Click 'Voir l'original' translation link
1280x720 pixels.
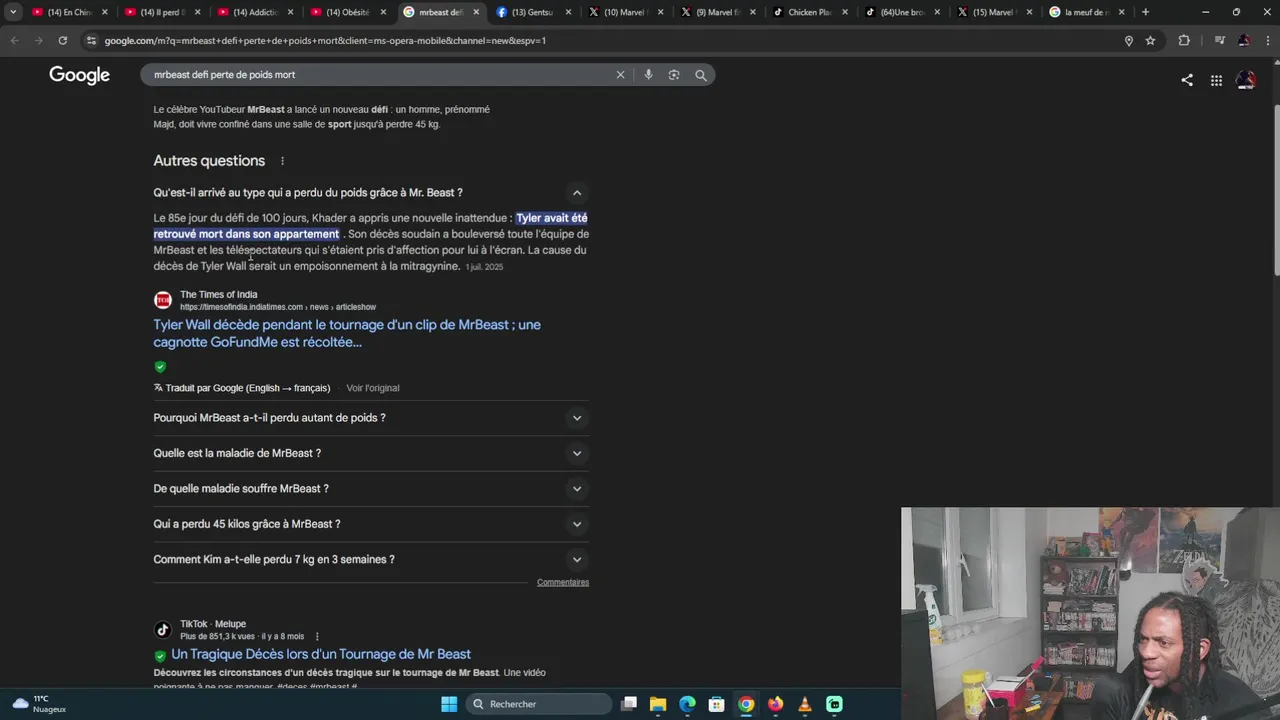click(x=373, y=388)
